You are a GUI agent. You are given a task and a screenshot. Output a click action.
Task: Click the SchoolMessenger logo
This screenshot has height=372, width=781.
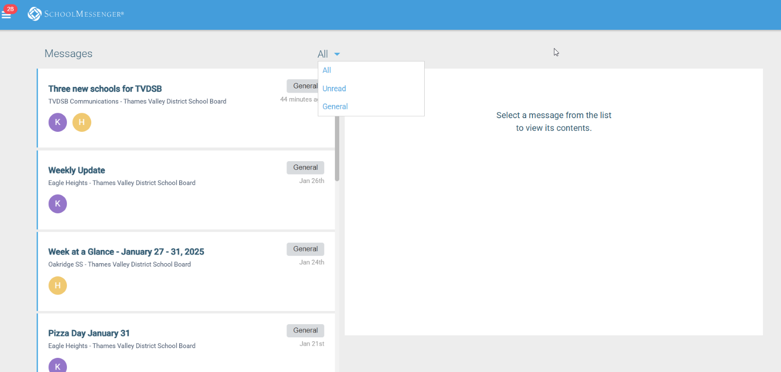tap(76, 14)
